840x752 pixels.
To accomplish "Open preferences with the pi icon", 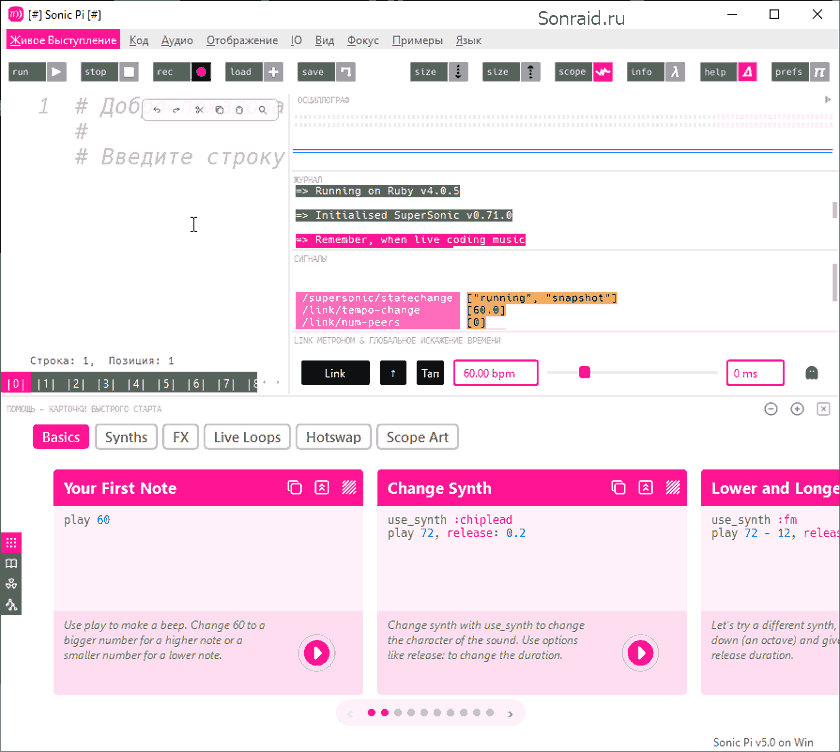I will [x=819, y=72].
